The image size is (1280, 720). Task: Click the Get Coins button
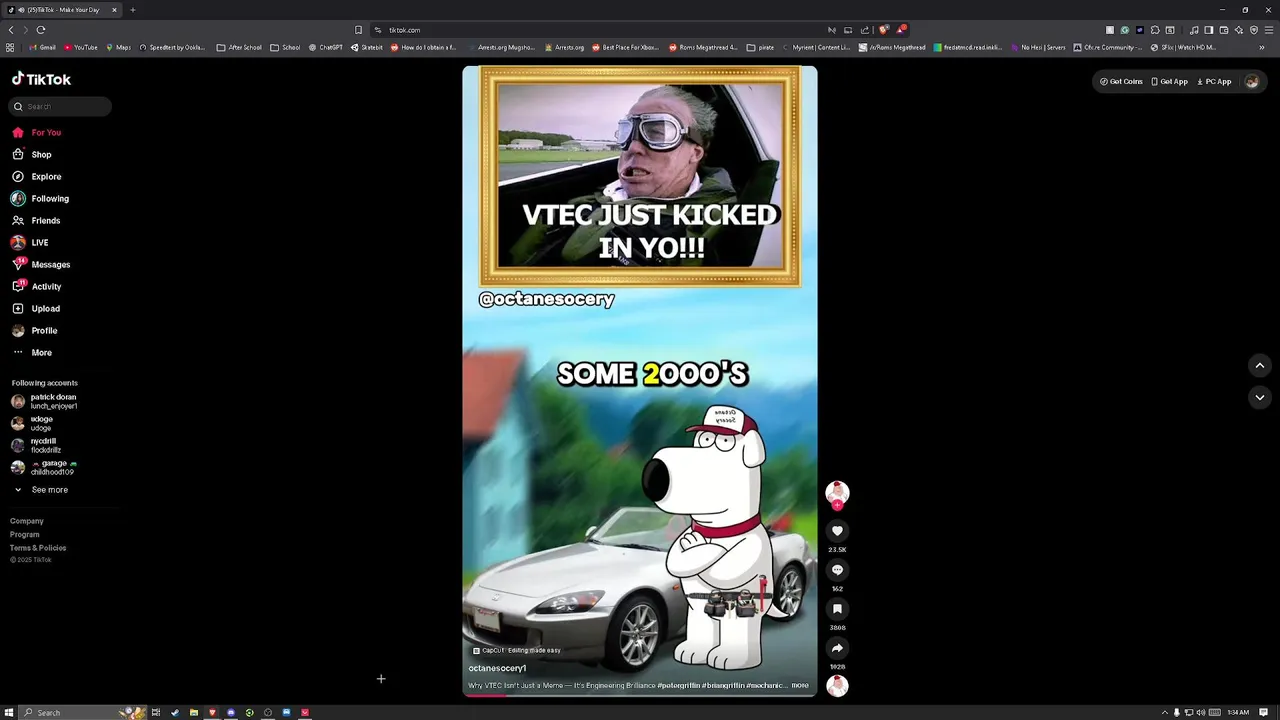[x=1121, y=82]
